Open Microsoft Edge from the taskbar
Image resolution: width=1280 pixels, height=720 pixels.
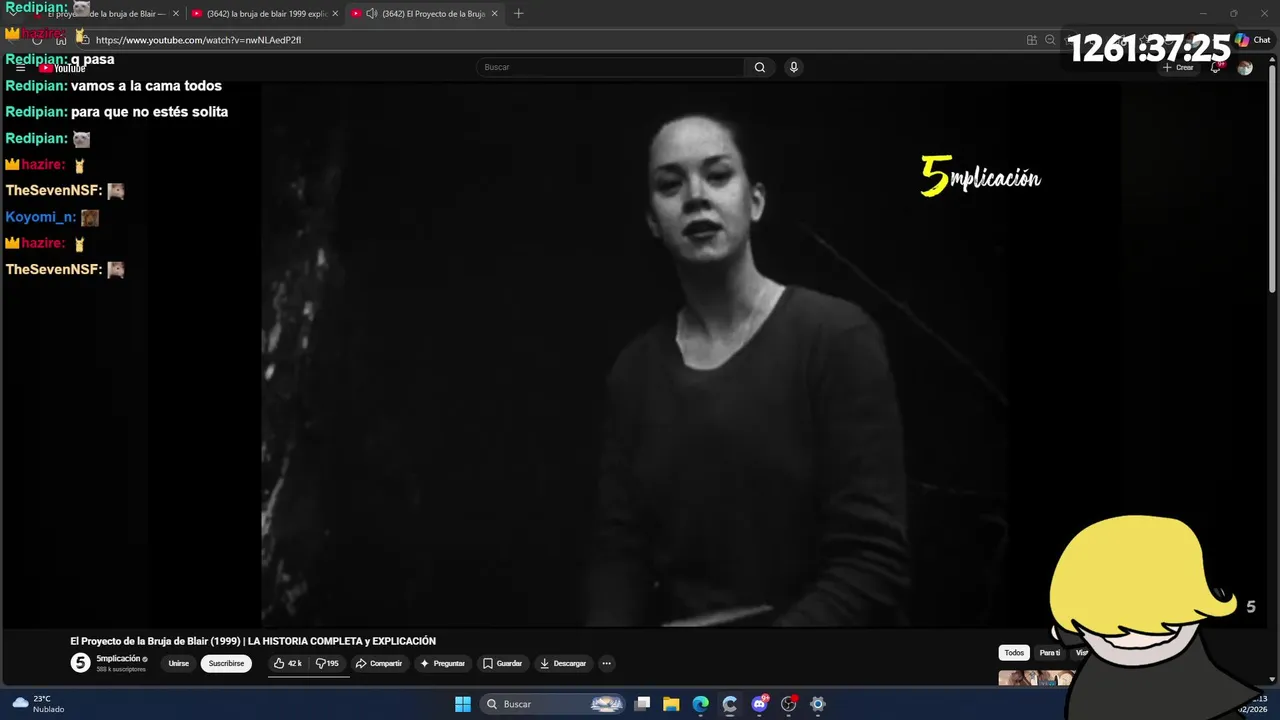pyautogui.click(x=701, y=704)
